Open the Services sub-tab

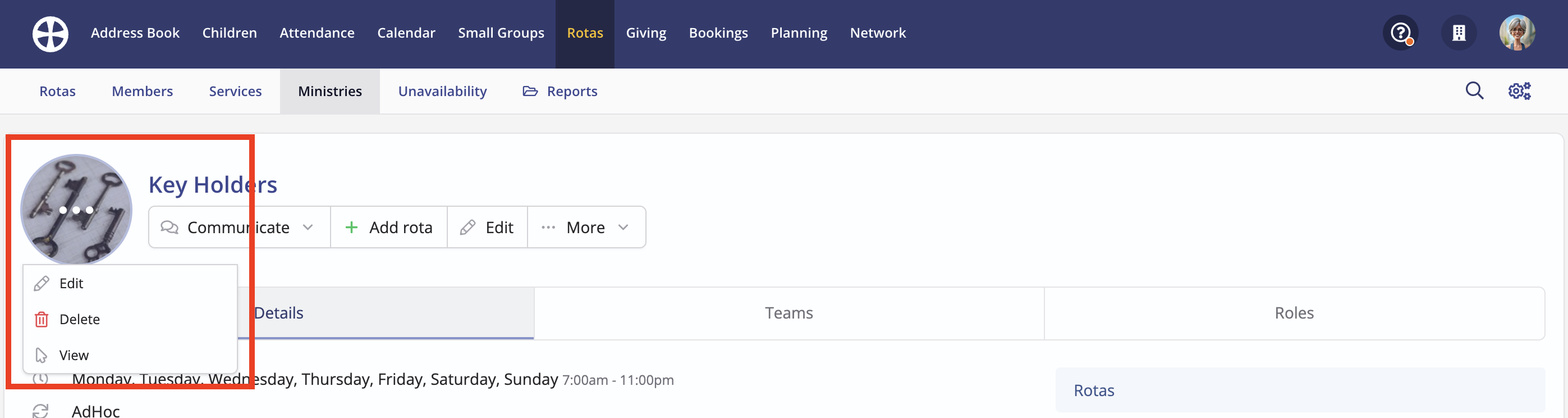[236, 92]
